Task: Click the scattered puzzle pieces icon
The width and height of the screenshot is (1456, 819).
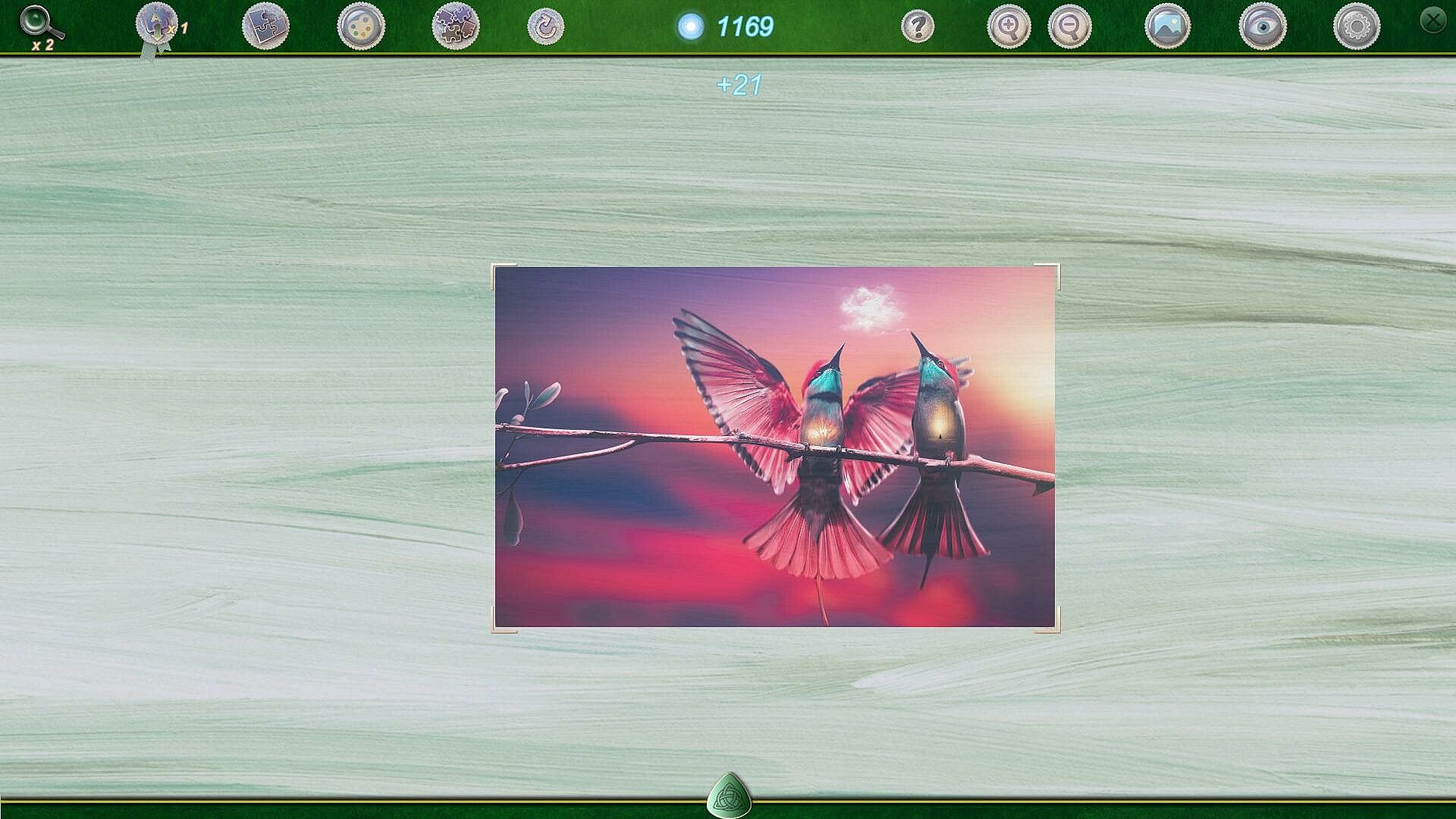Action: (x=455, y=27)
